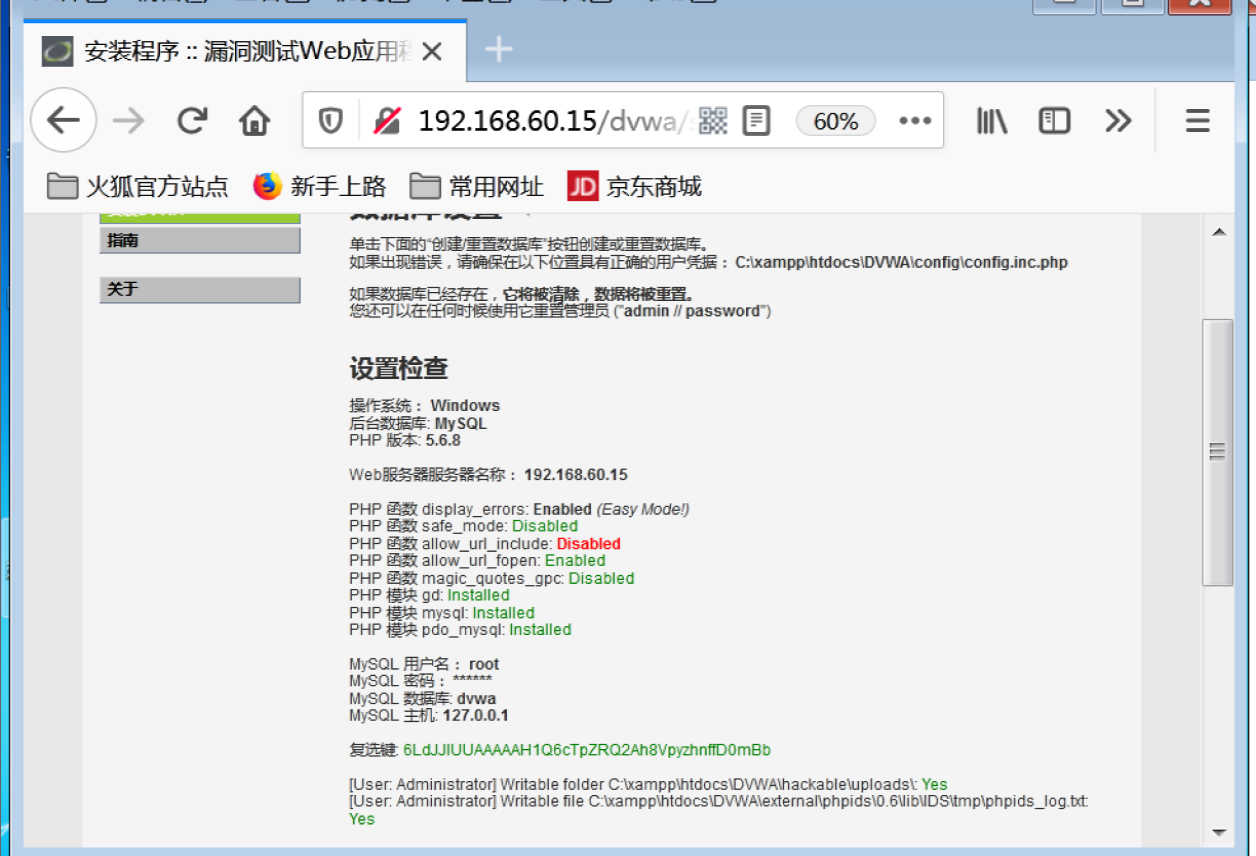This screenshot has width=1256, height=856.
Task: Open page actions three-dot menu
Action: coord(915,121)
